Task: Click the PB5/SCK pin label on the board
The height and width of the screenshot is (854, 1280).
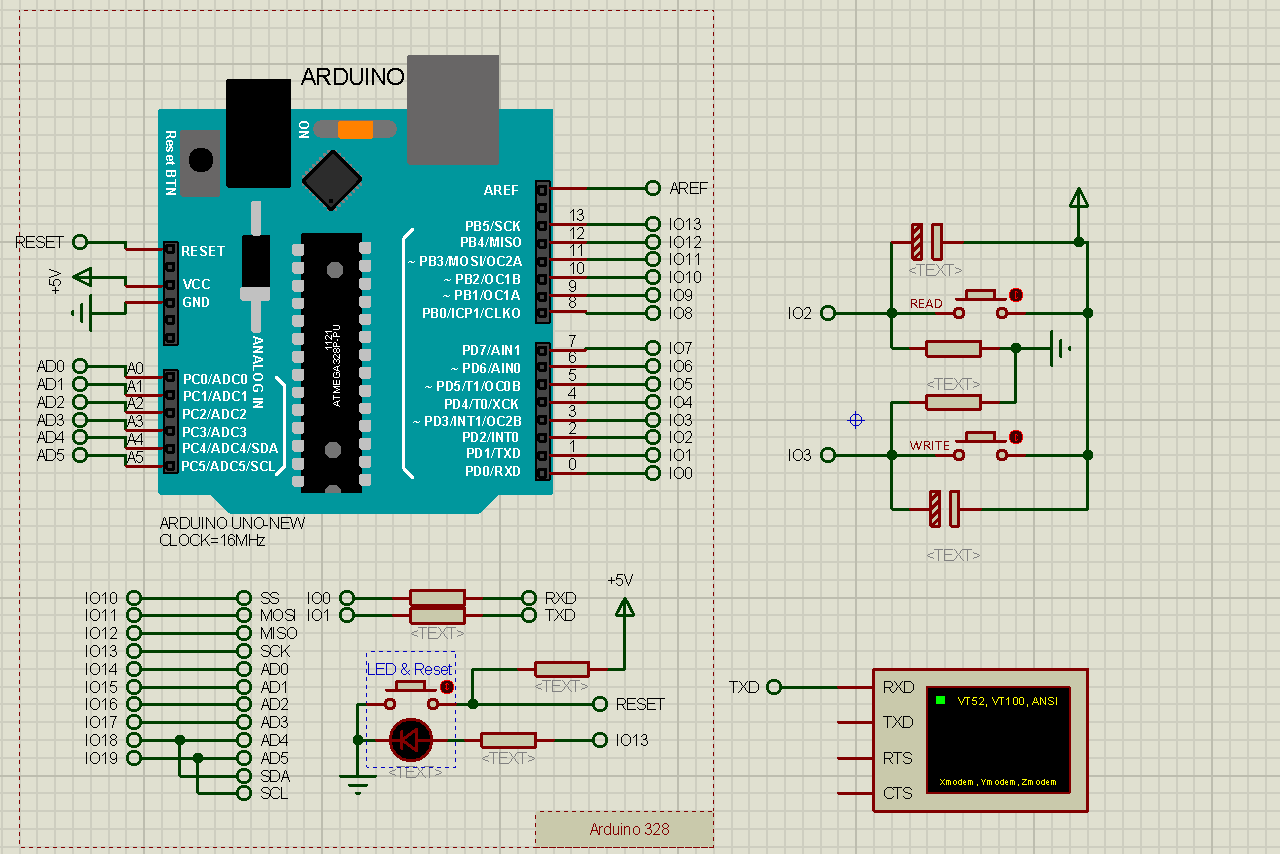Action: point(492,226)
